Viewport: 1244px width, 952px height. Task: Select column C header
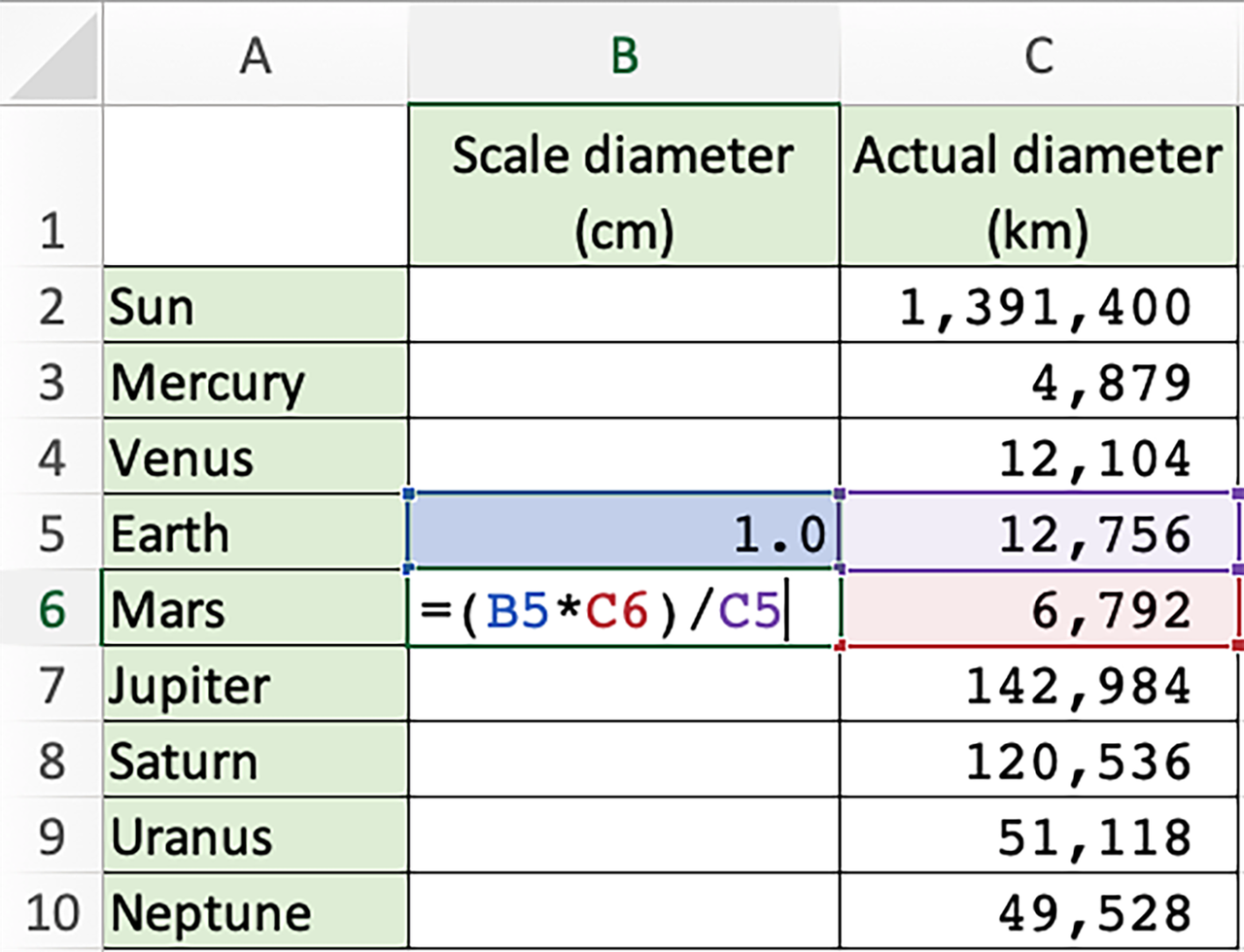tap(1039, 54)
